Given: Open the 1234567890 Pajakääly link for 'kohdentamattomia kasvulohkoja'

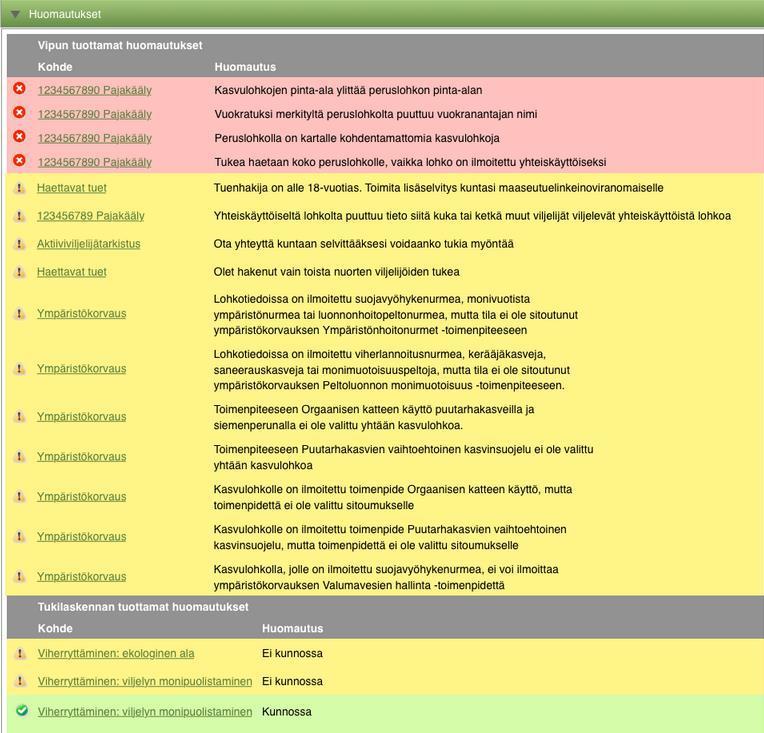Looking at the screenshot, I should (x=95, y=138).
